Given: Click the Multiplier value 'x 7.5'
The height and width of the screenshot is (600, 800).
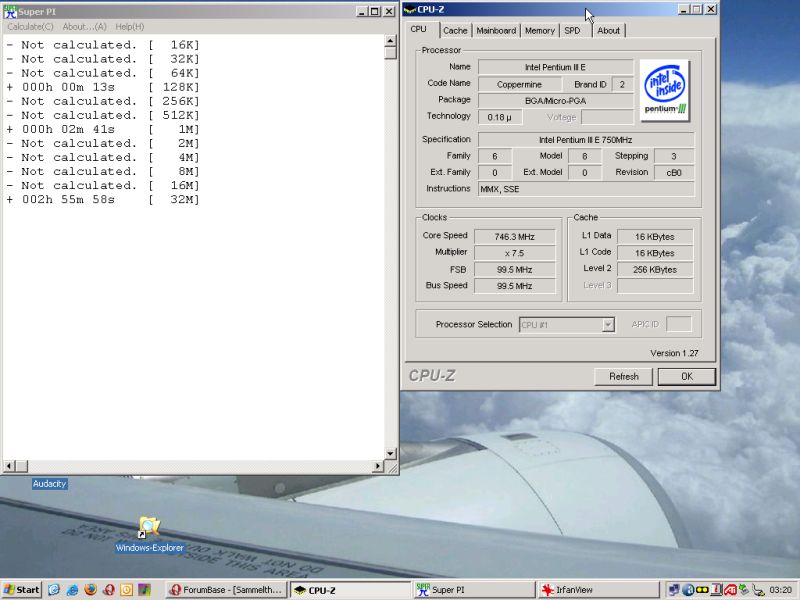Looking at the screenshot, I should [x=514, y=253].
